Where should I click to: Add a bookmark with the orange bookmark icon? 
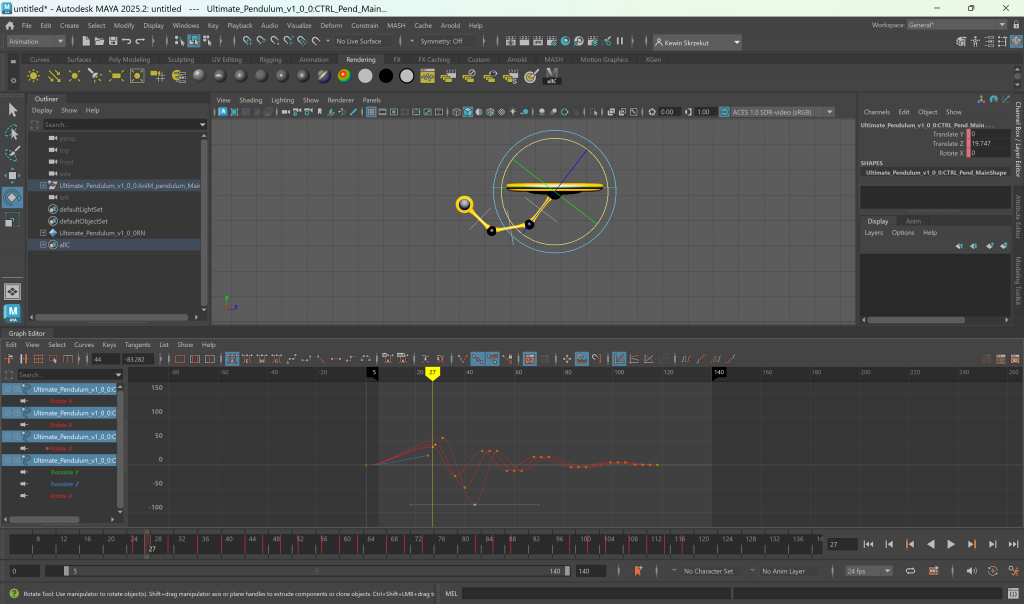pyautogui.click(x=638, y=571)
